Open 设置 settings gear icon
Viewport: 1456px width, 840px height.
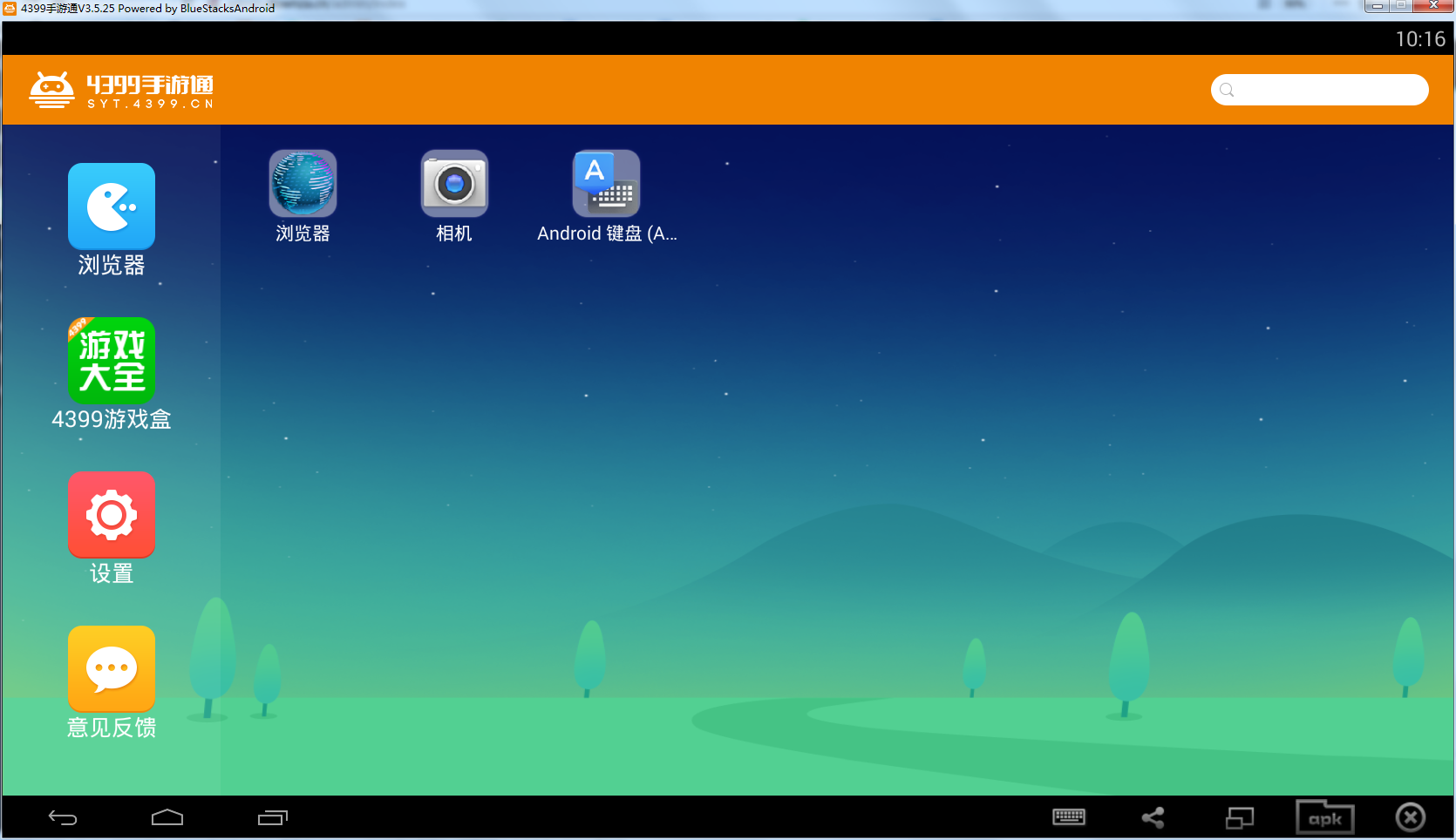click(x=112, y=514)
